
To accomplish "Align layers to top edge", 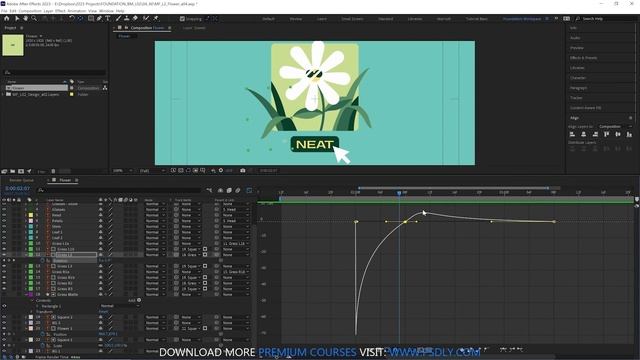I will (x=607, y=134).
